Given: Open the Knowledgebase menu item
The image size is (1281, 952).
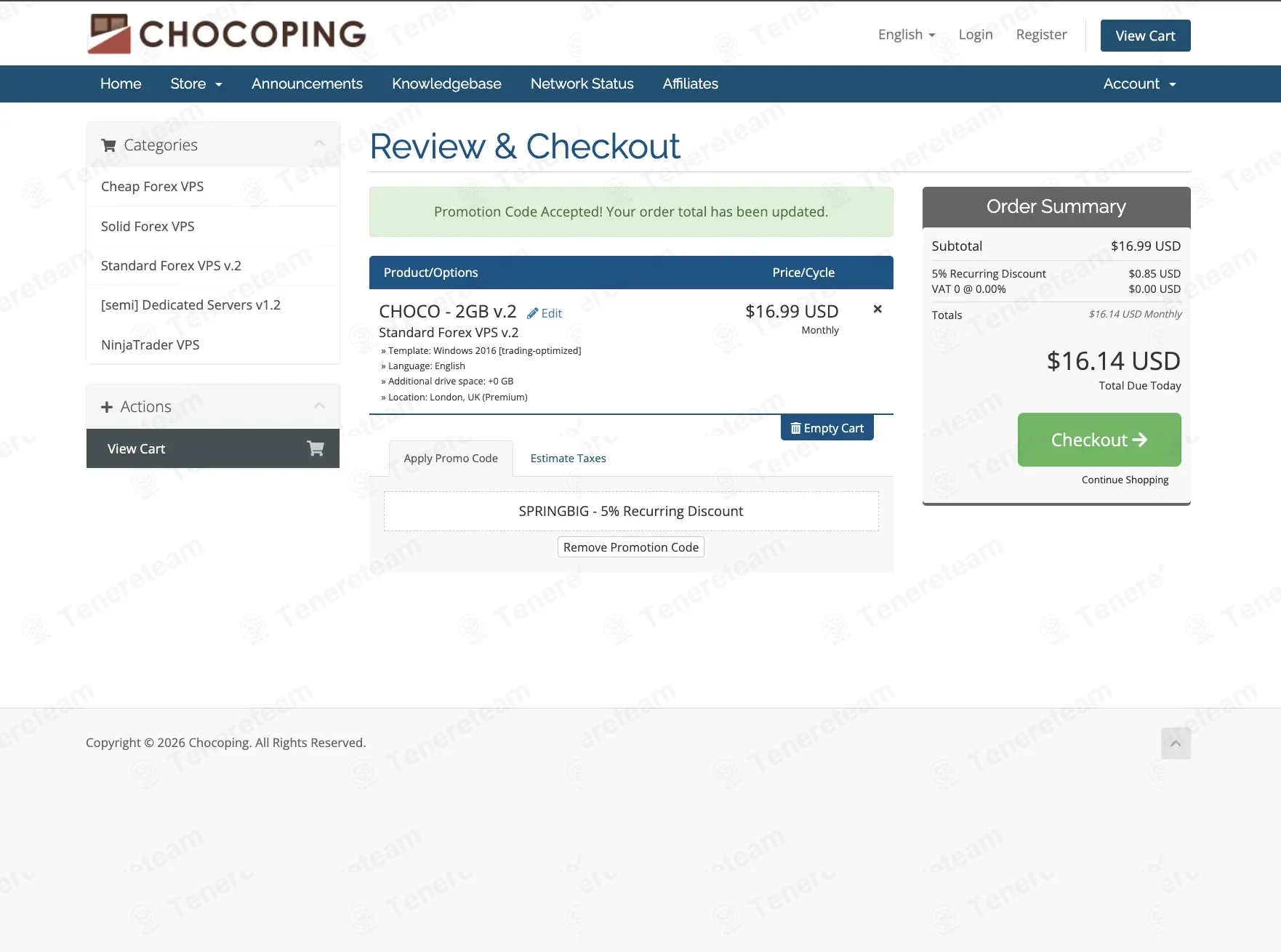Looking at the screenshot, I should pyautogui.click(x=446, y=84).
